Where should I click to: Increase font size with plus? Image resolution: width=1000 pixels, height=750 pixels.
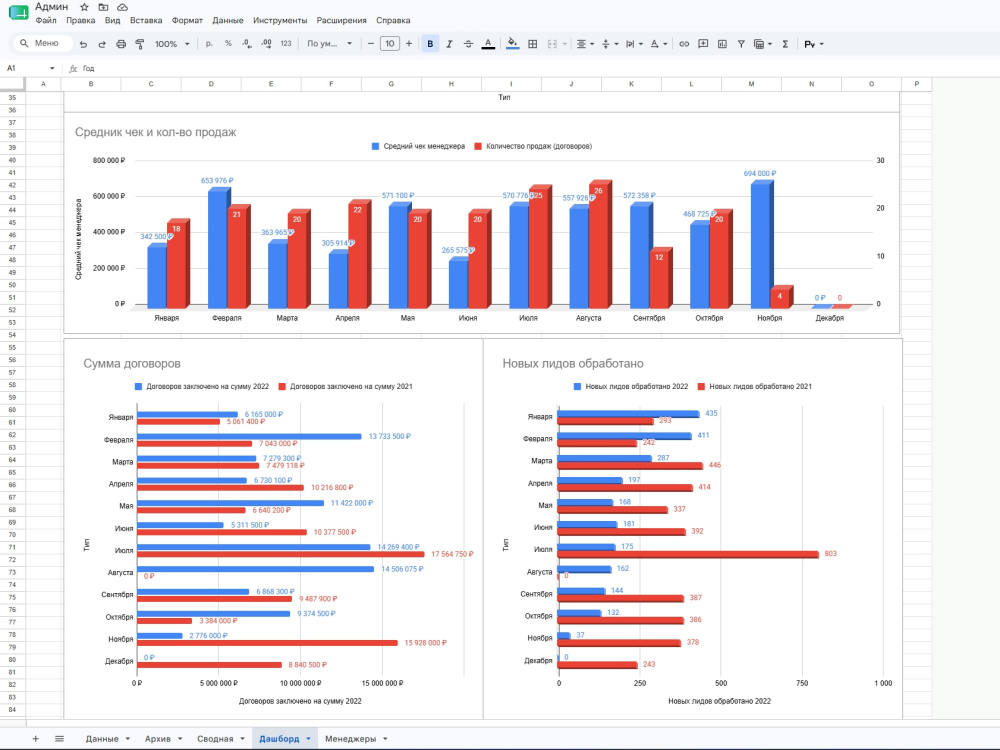click(409, 43)
